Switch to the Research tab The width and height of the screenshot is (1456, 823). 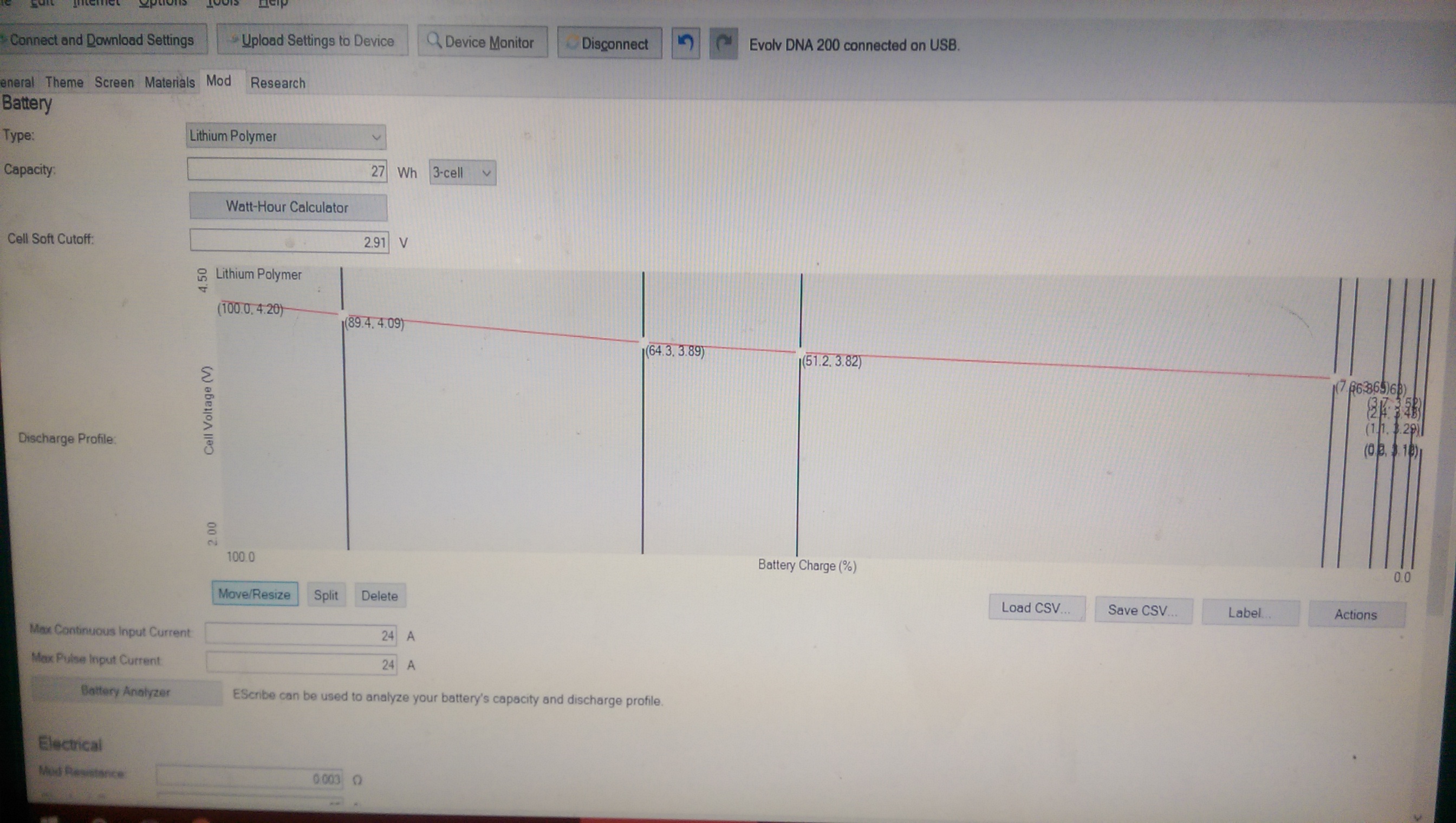pos(278,83)
